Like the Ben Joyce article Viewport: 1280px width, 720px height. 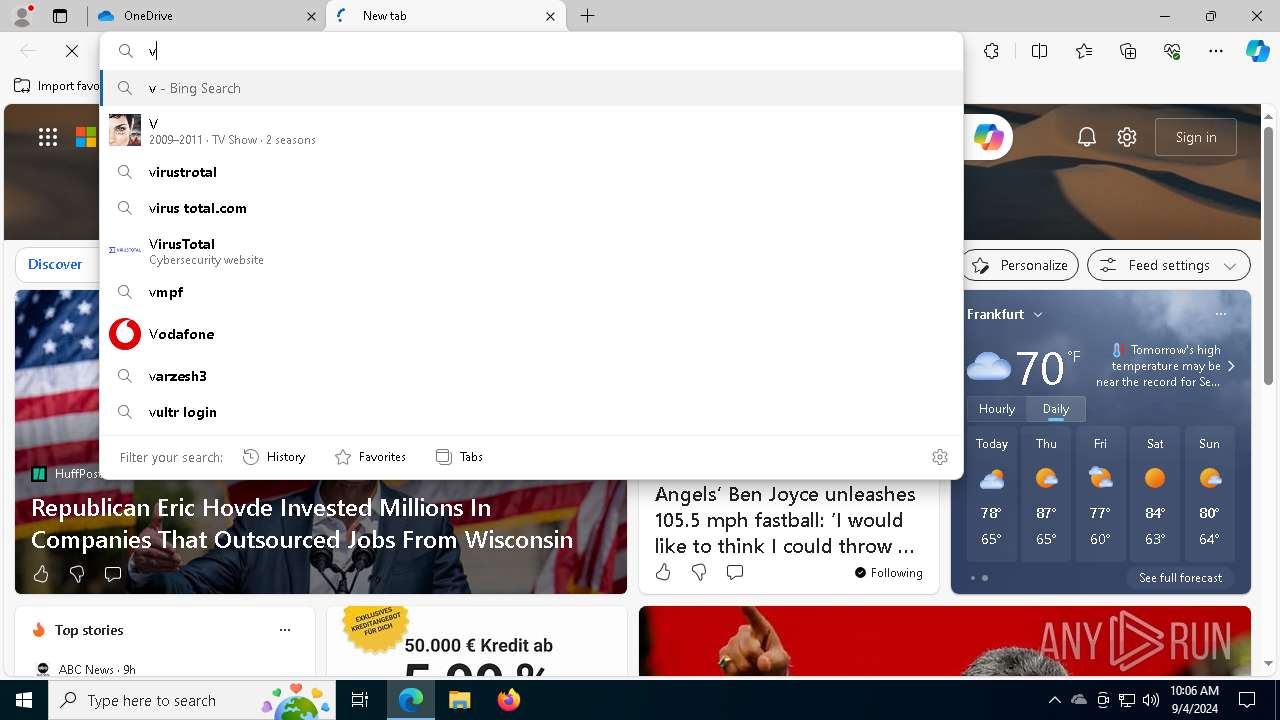point(663,572)
